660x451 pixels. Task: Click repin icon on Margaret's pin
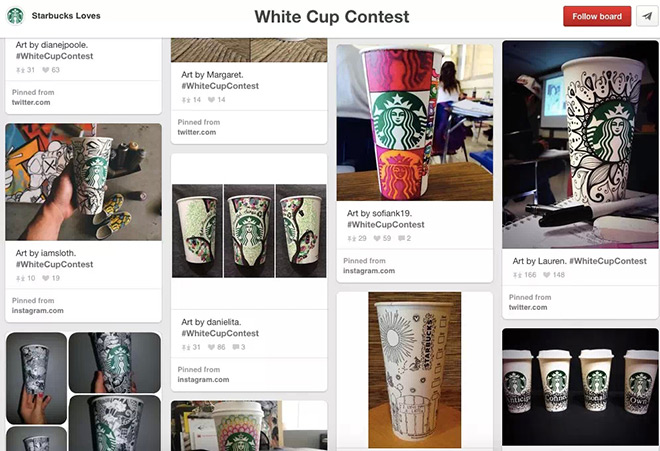pyautogui.click(x=186, y=100)
